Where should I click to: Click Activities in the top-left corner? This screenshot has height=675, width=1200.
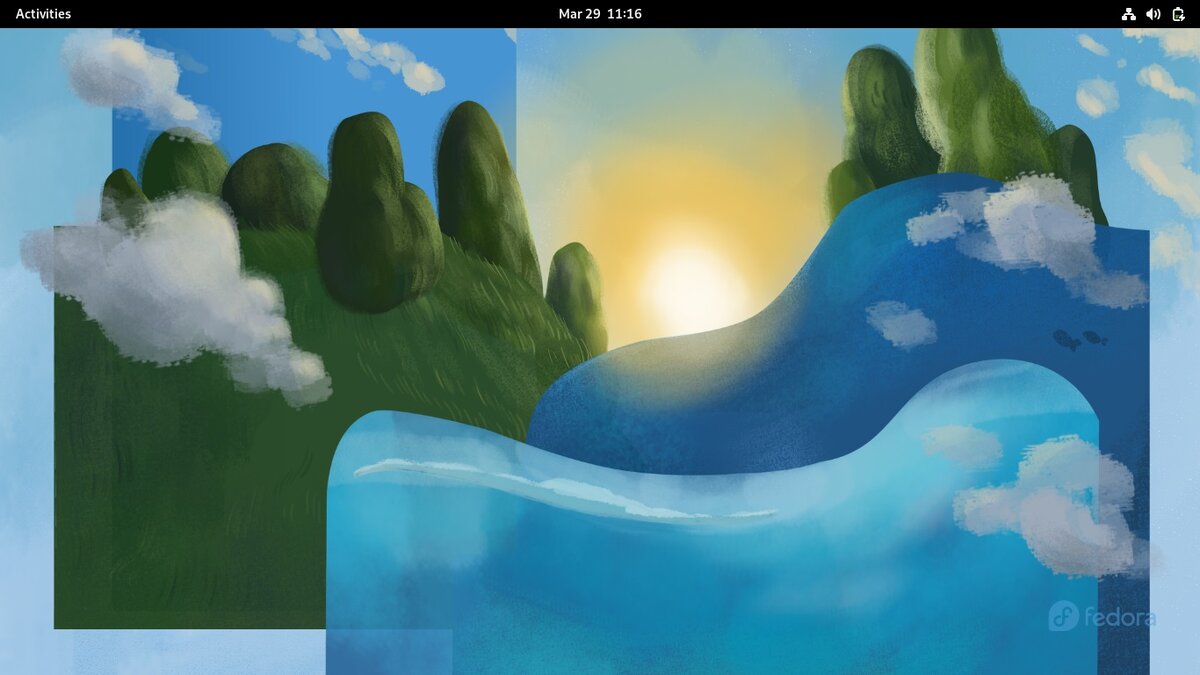43,13
